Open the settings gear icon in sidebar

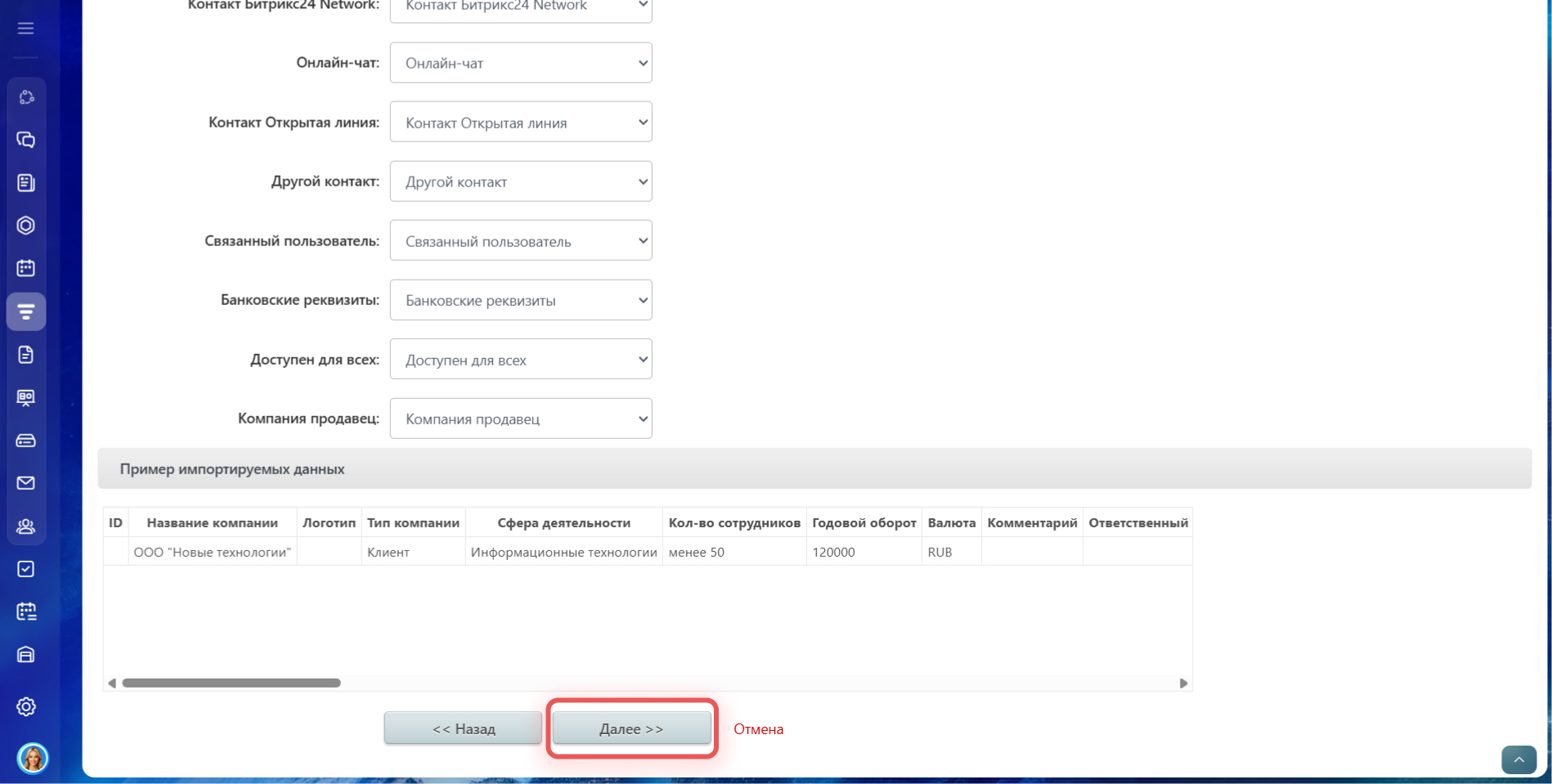(x=26, y=706)
